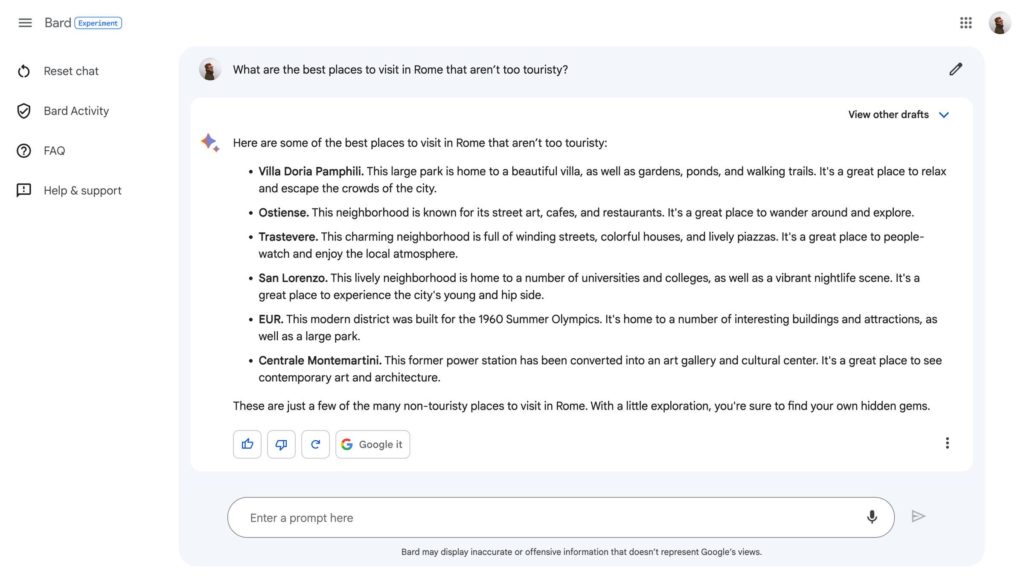Viewport: 1024px width, 583px height.
Task: Regenerate the response with redo icon
Action: (315, 444)
